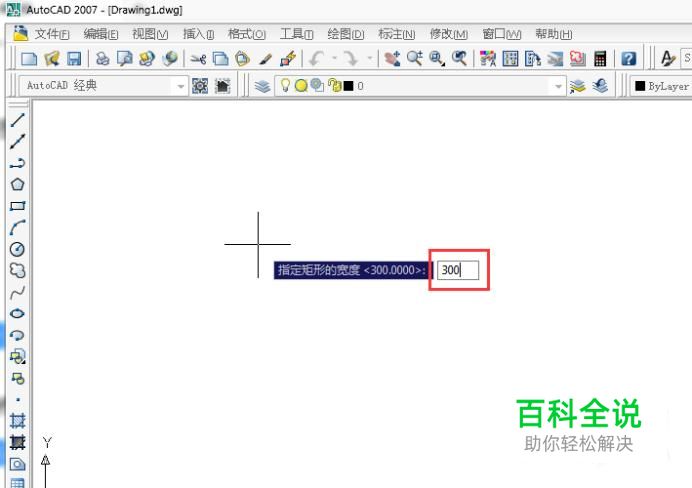This screenshot has height=488, width=692.
Task: Click the Pan realtime hand icon
Action: (x=392, y=58)
